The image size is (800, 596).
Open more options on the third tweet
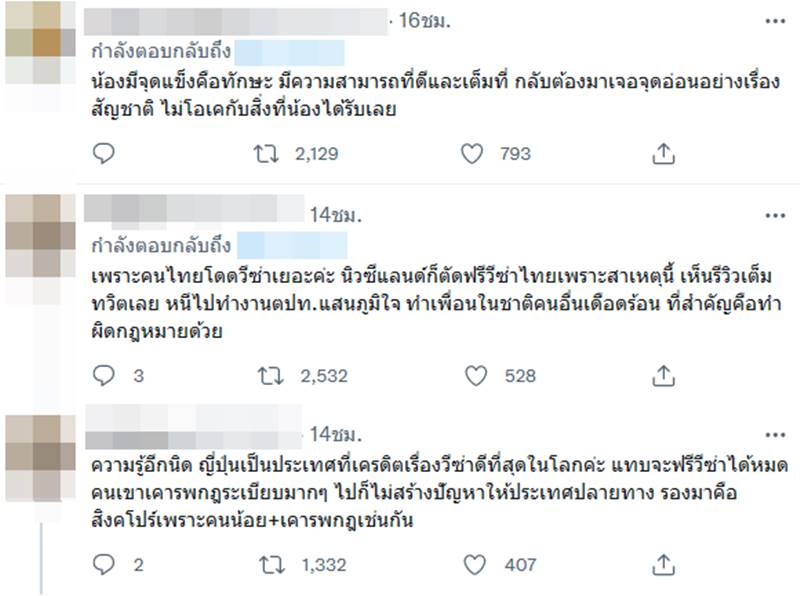pos(775,434)
